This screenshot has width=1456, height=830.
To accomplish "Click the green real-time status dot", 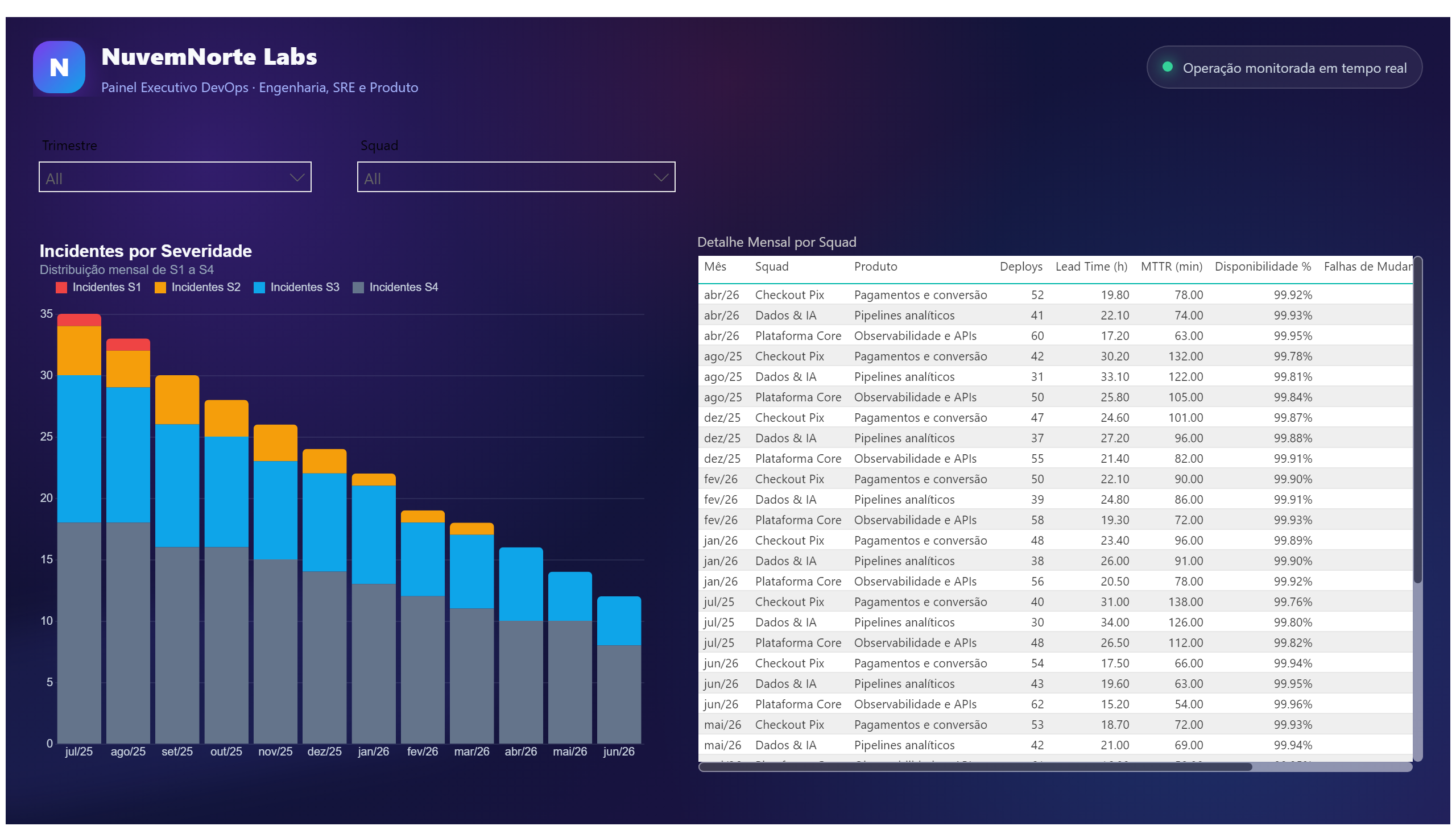I will coord(1167,67).
